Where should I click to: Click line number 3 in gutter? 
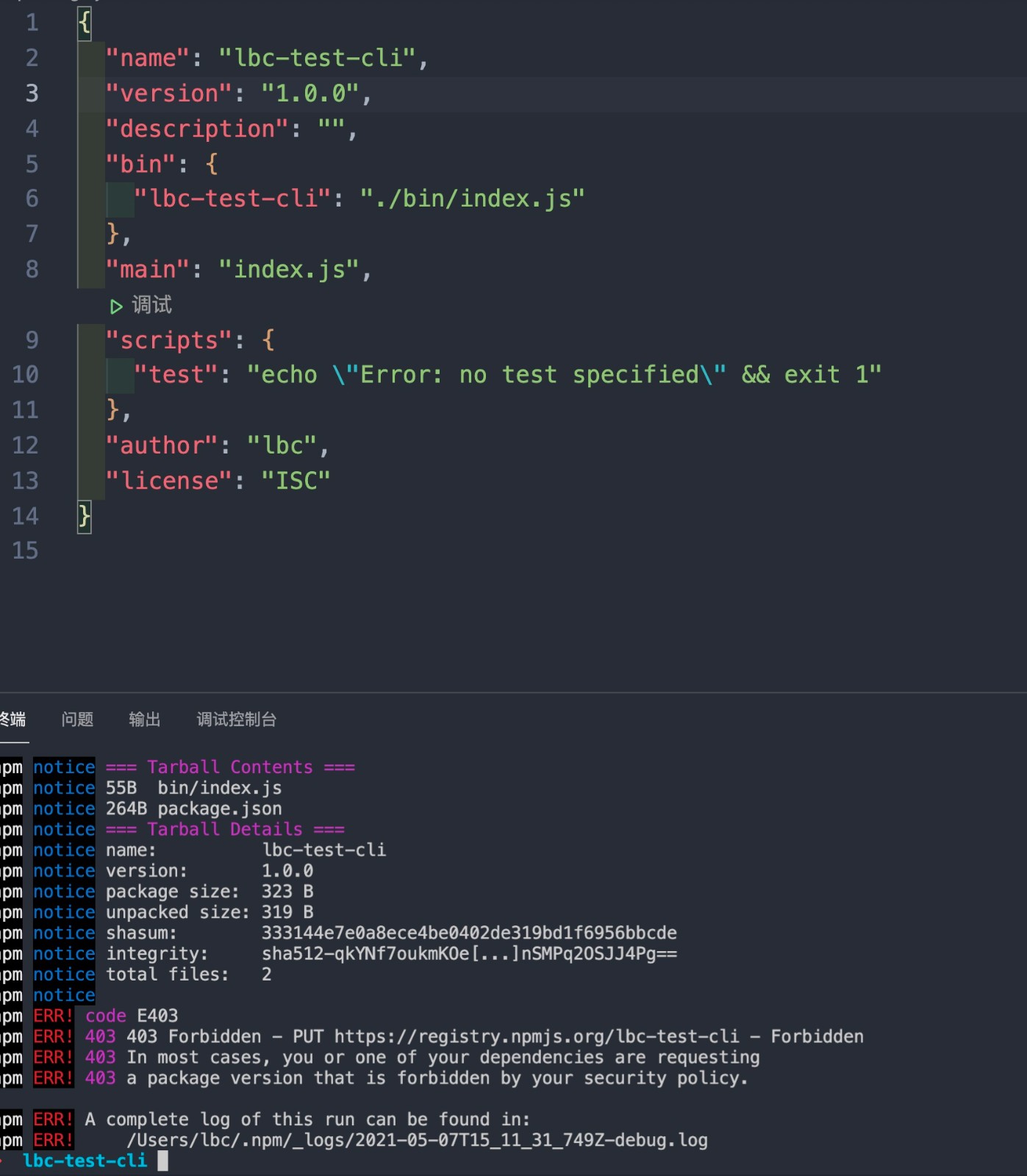[32, 93]
